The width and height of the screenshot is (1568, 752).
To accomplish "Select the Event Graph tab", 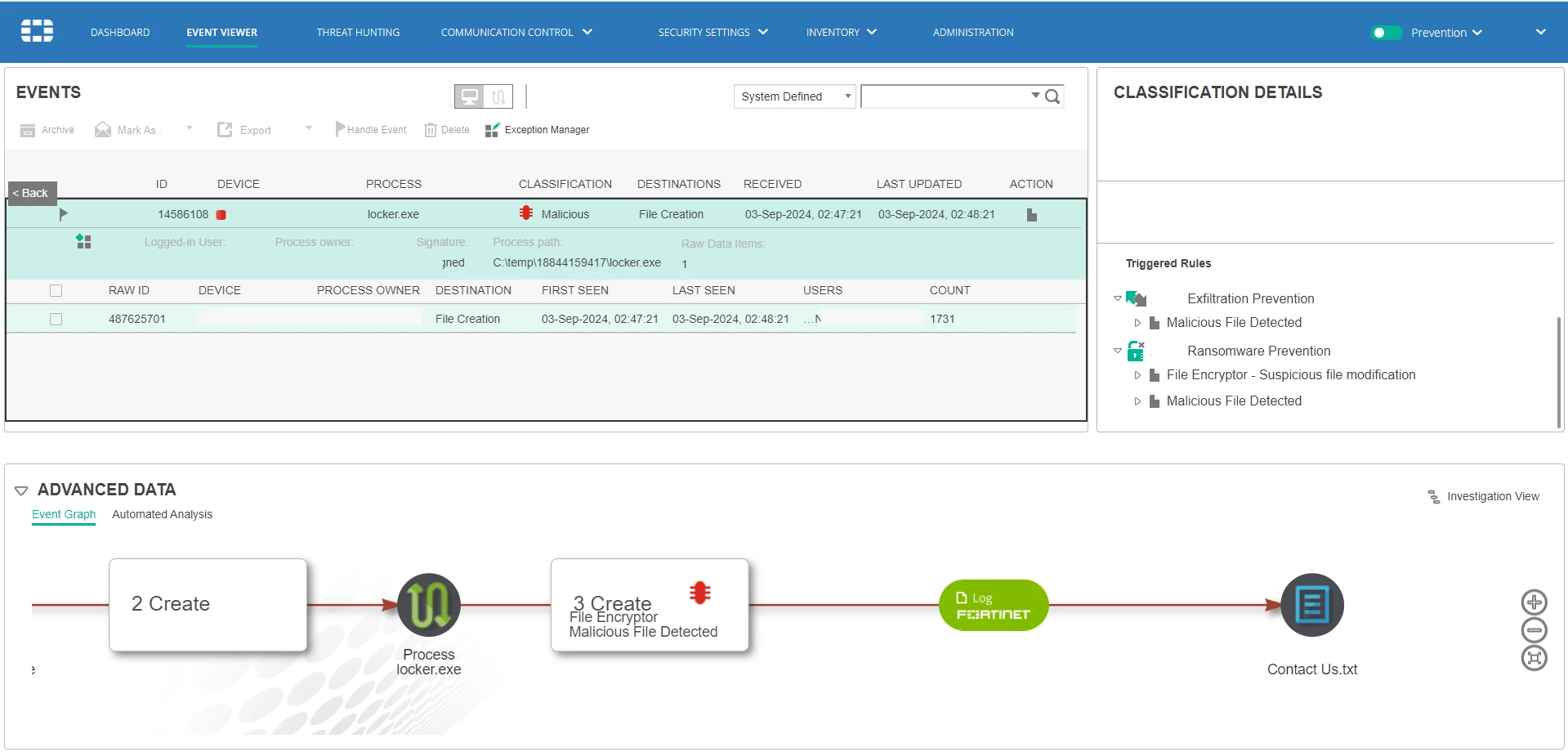I will coord(64,514).
